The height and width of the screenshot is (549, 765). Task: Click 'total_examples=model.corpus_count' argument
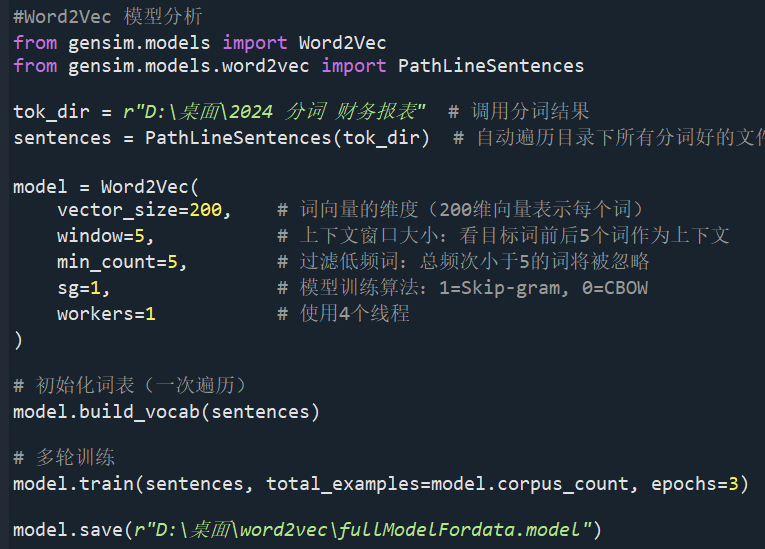pyautogui.click(x=447, y=484)
